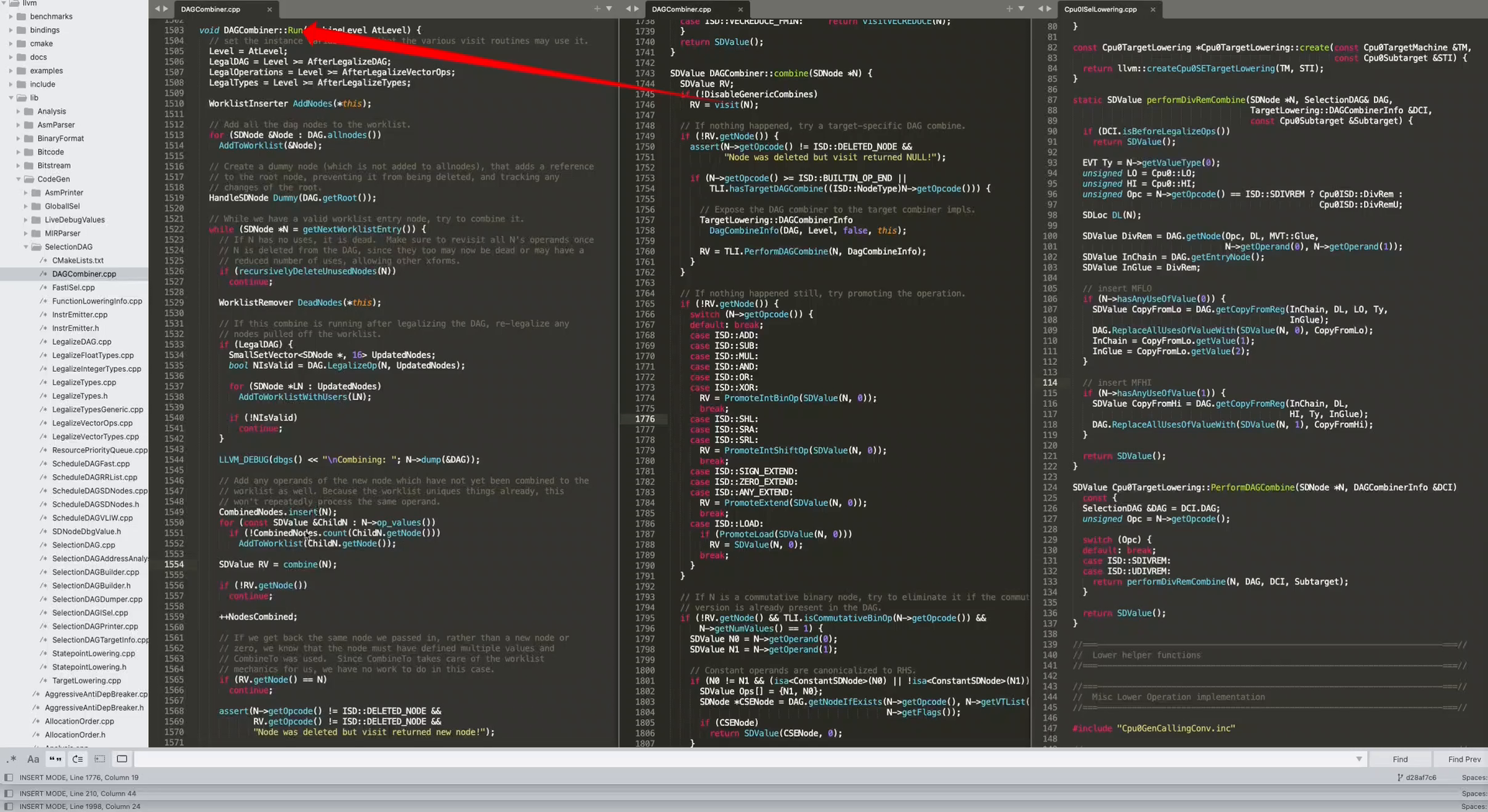Toggle sidebar icon beside Line 210 status

click(x=9, y=793)
